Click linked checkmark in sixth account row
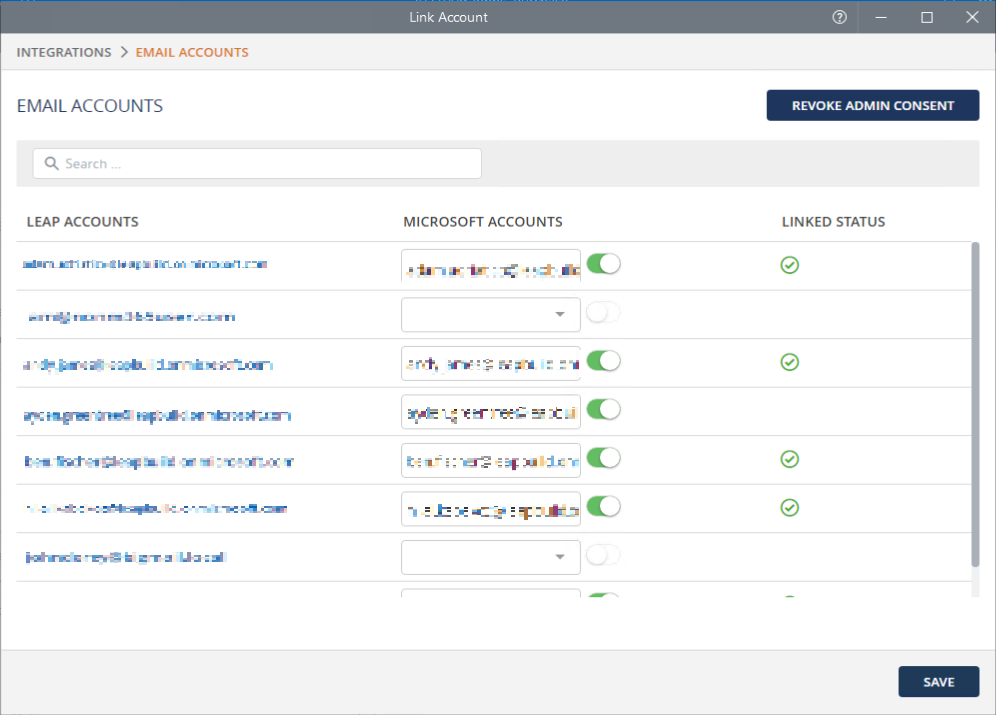The image size is (997, 715). [789, 508]
